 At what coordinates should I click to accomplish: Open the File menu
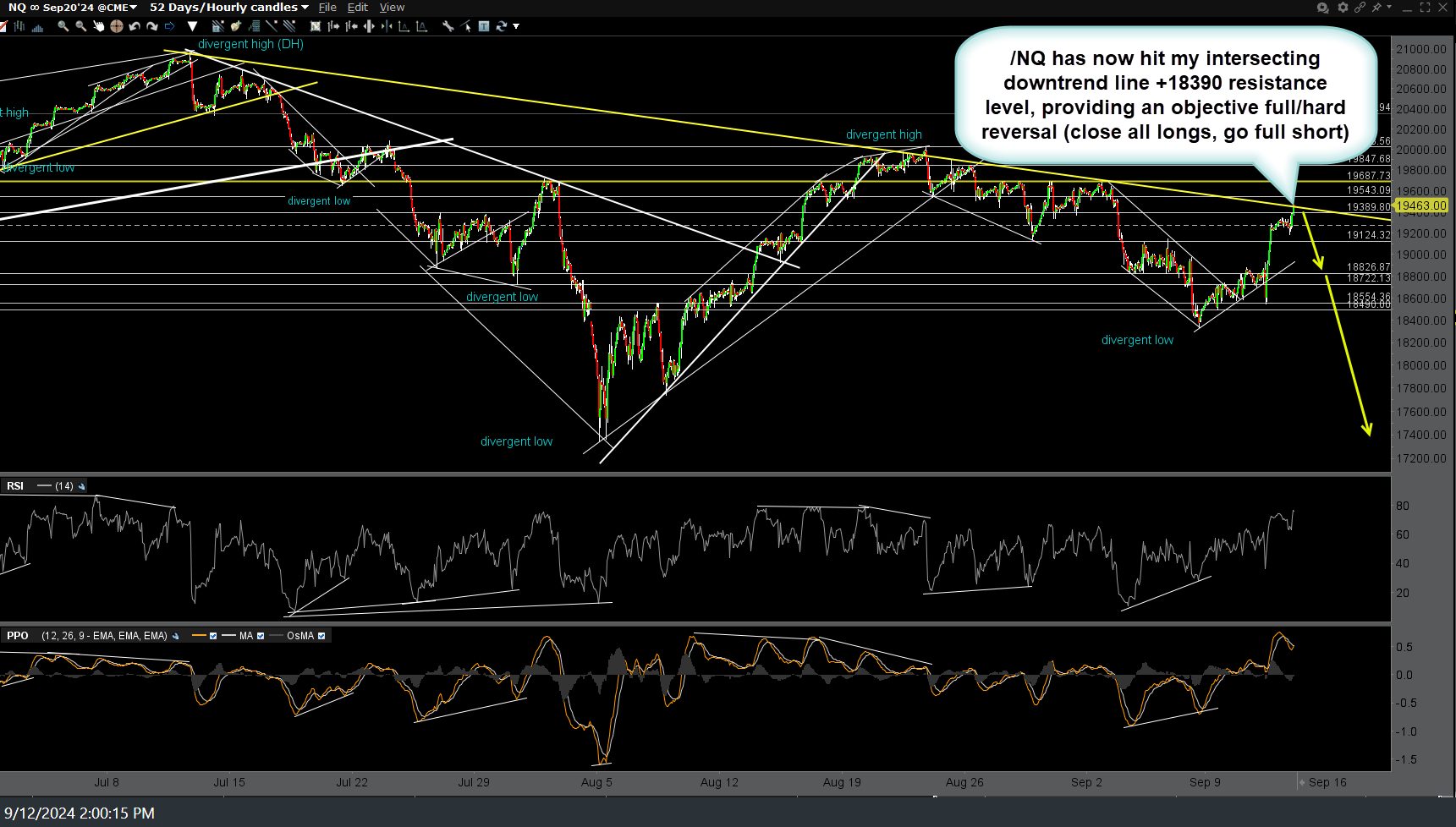coord(327,7)
